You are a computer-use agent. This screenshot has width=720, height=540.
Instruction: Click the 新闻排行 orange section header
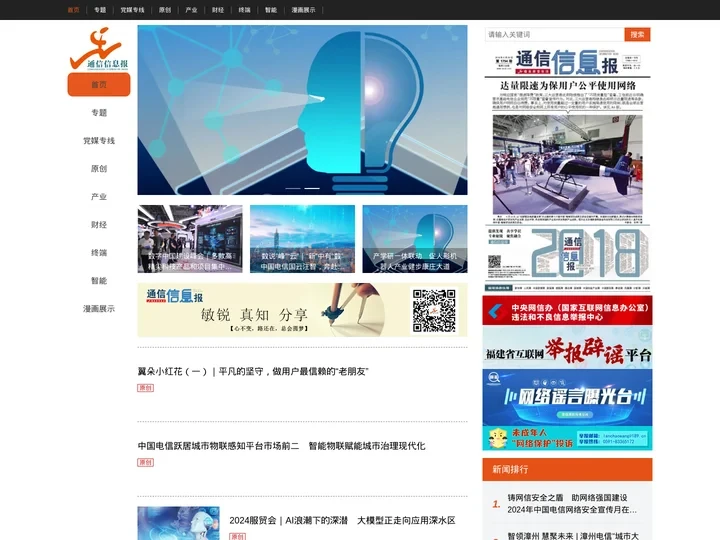click(568, 469)
